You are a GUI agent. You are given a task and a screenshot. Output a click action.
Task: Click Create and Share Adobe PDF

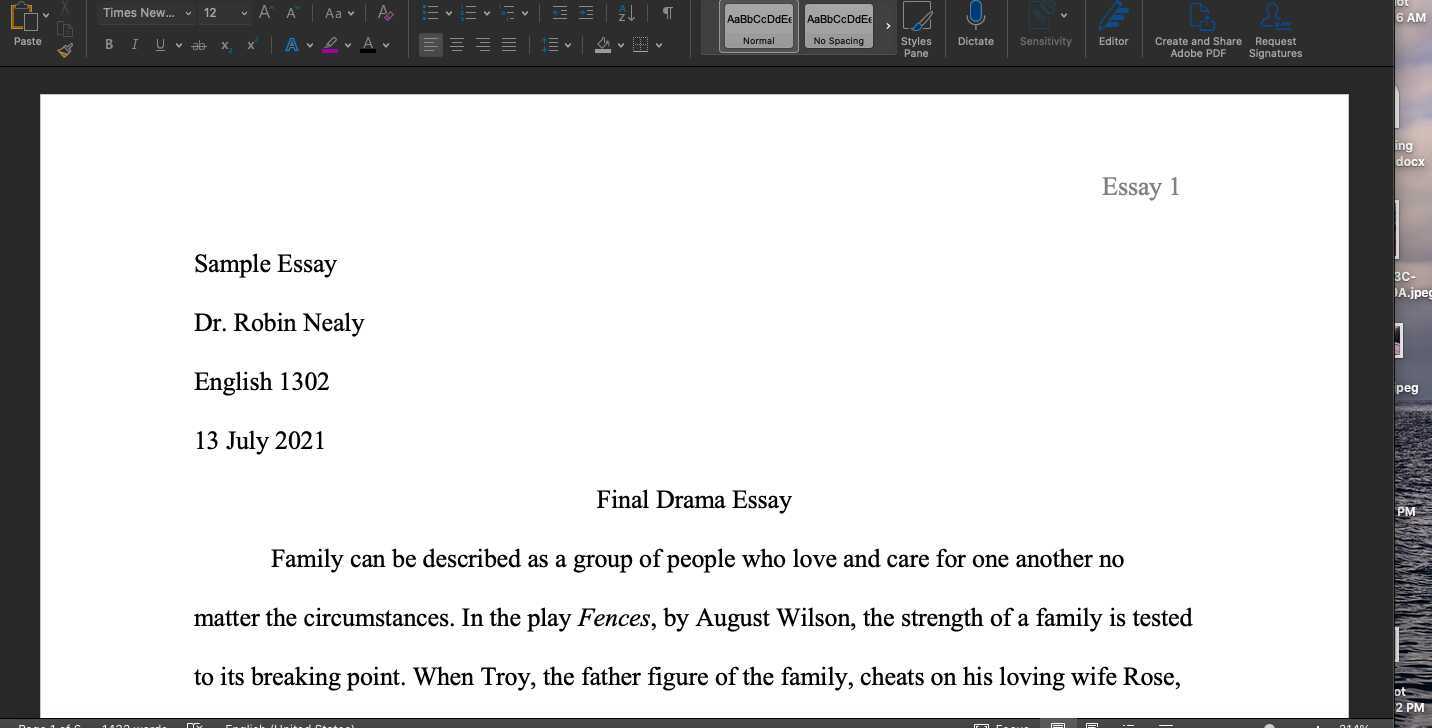[1197, 31]
